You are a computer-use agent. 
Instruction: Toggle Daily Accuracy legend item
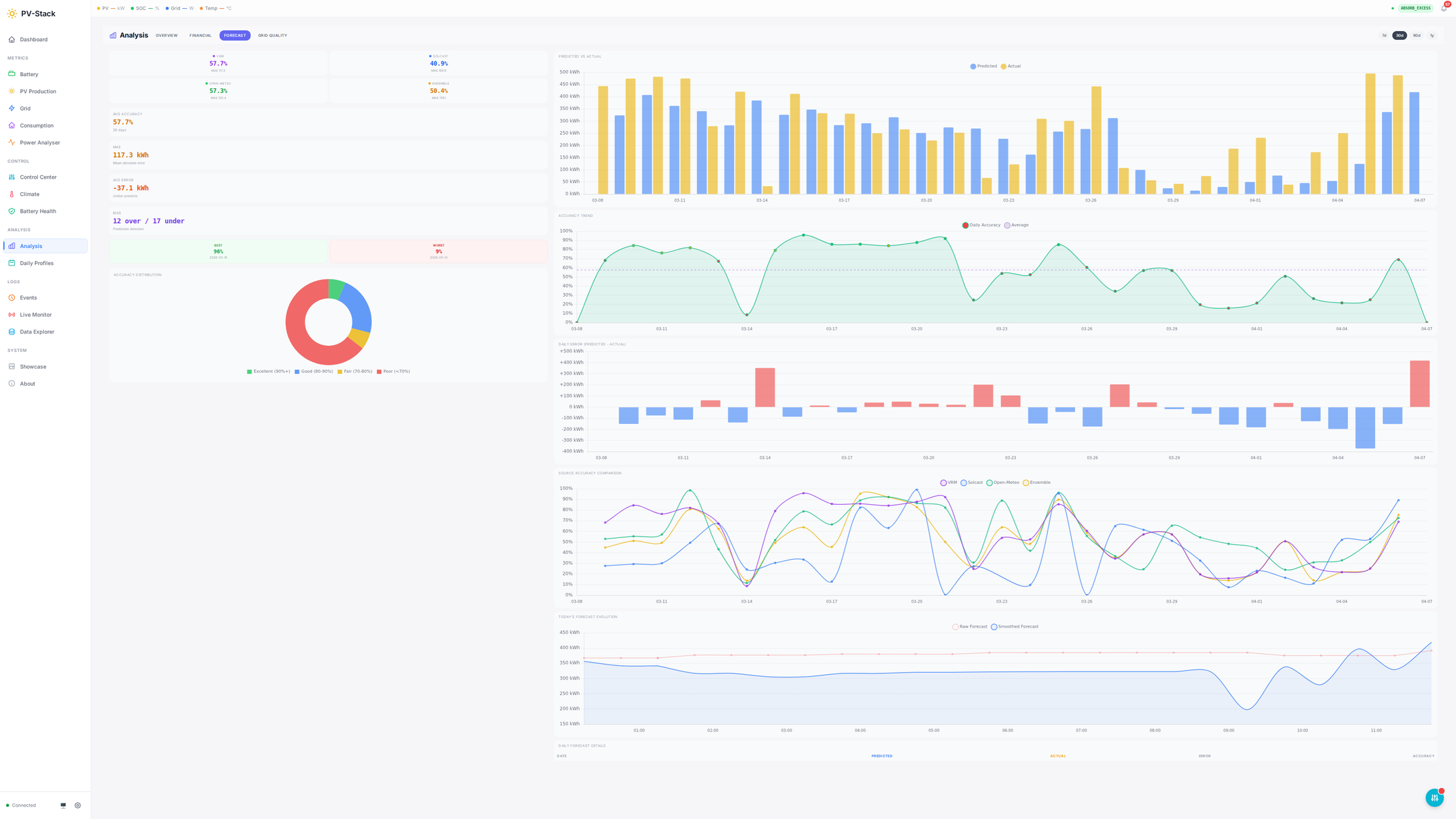(981, 225)
